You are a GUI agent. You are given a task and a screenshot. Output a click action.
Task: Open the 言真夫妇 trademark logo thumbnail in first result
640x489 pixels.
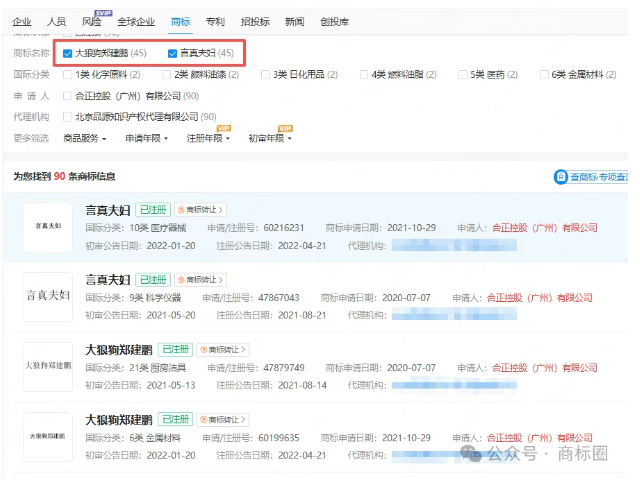[48, 227]
